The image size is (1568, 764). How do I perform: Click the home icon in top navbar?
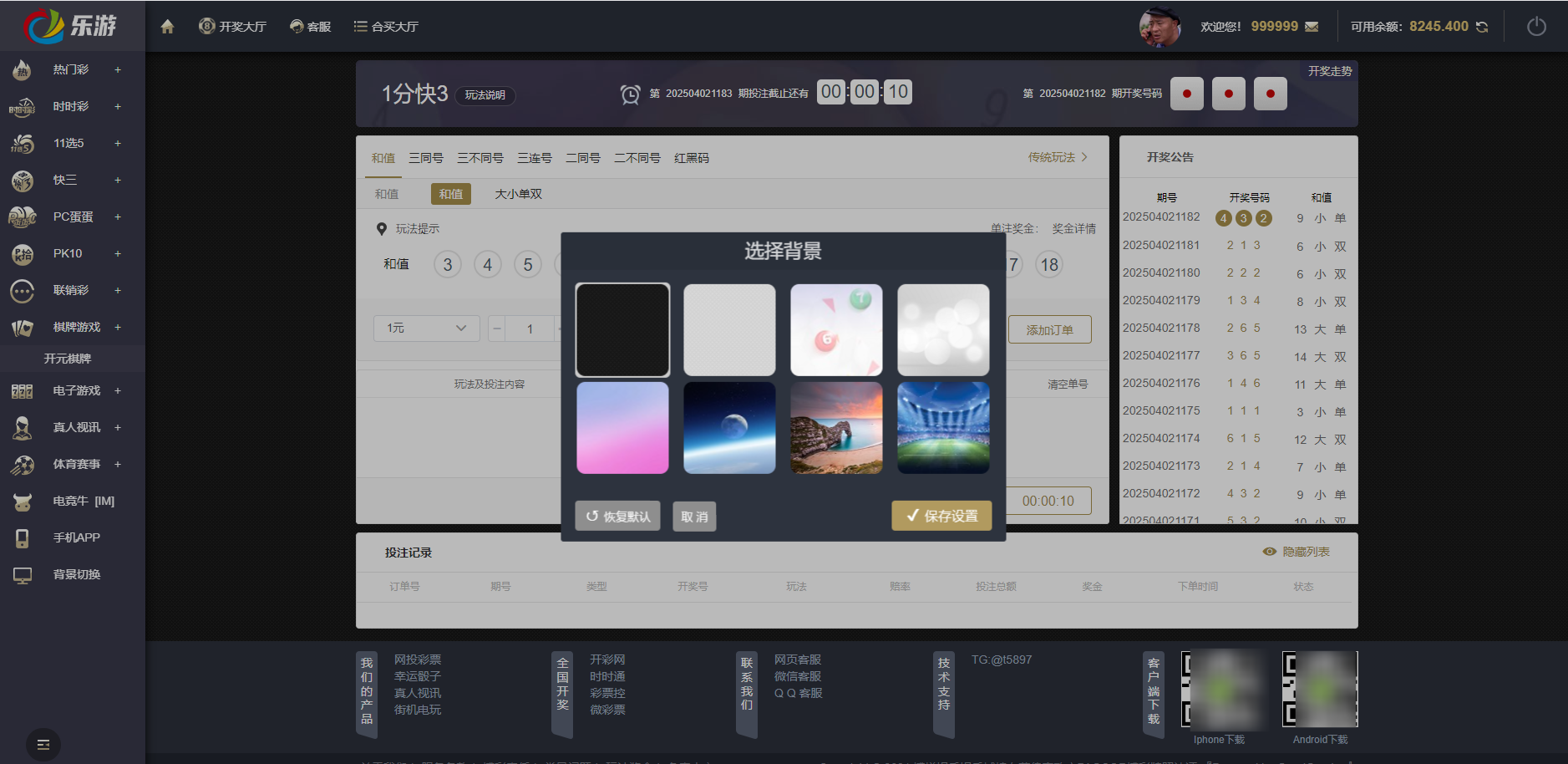(x=167, y=26)
